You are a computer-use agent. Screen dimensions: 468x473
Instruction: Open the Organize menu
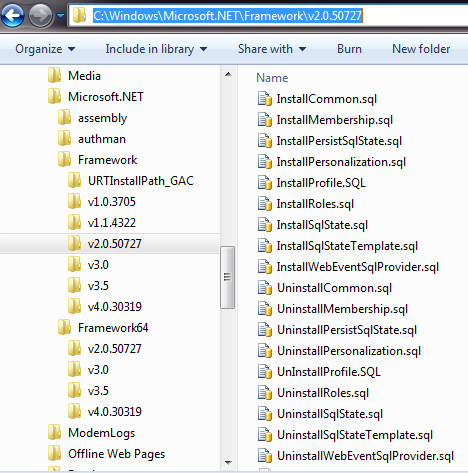(x=45, y=49)
